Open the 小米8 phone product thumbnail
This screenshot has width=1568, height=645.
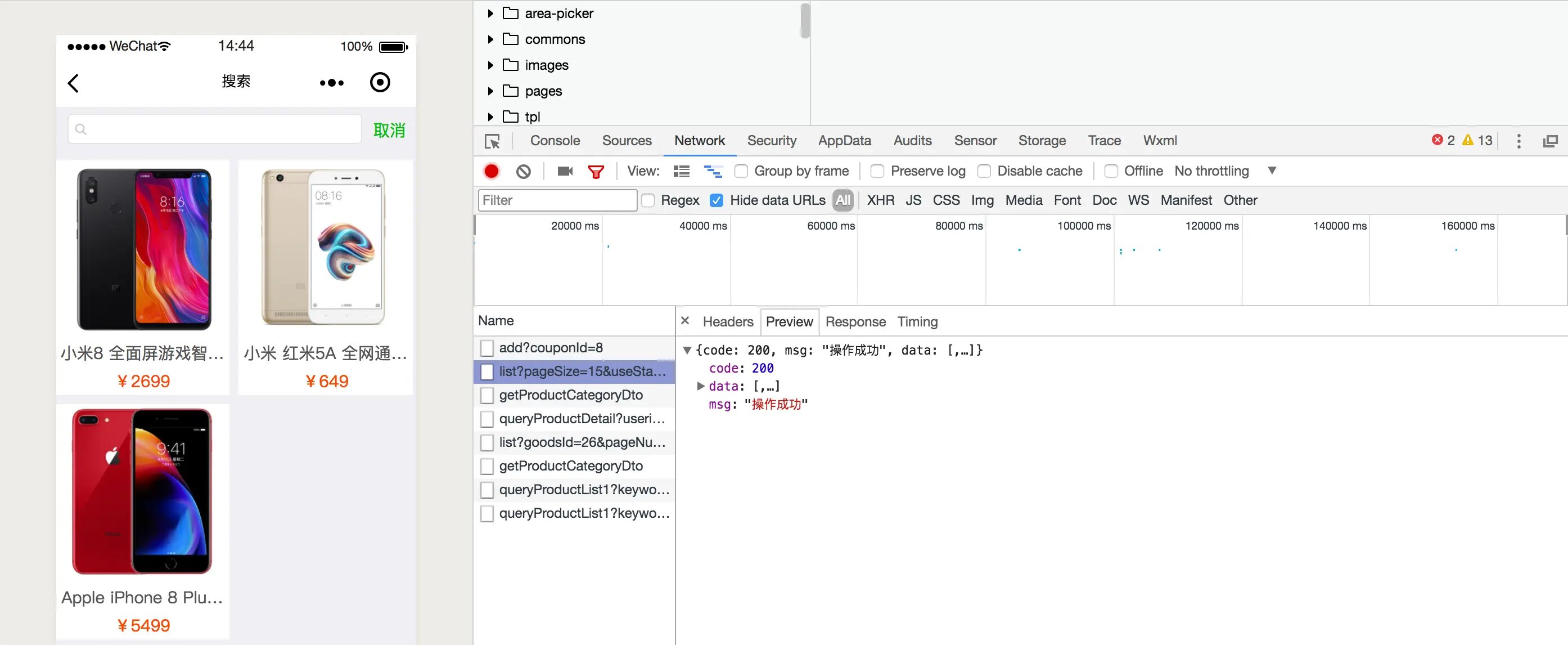[x=143, y=249]
